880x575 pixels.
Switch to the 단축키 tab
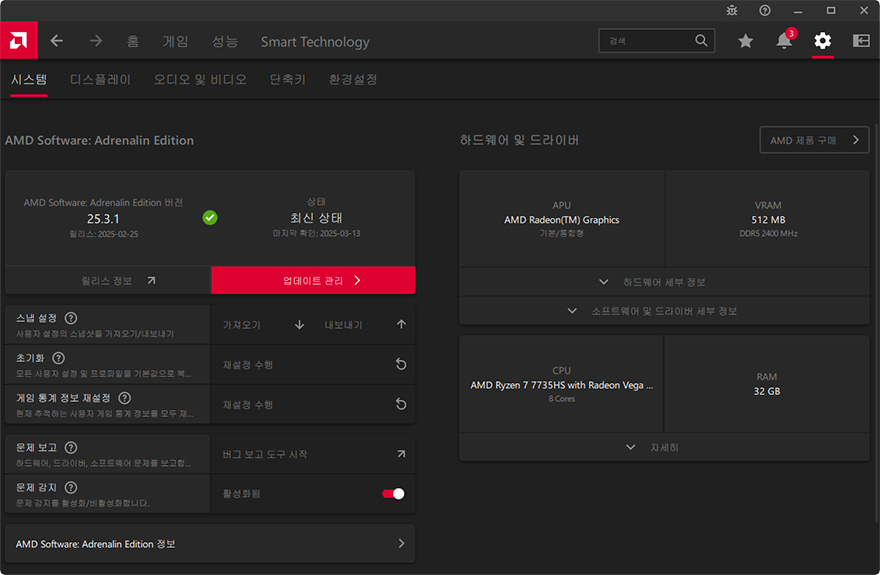(x=287, y=80)
